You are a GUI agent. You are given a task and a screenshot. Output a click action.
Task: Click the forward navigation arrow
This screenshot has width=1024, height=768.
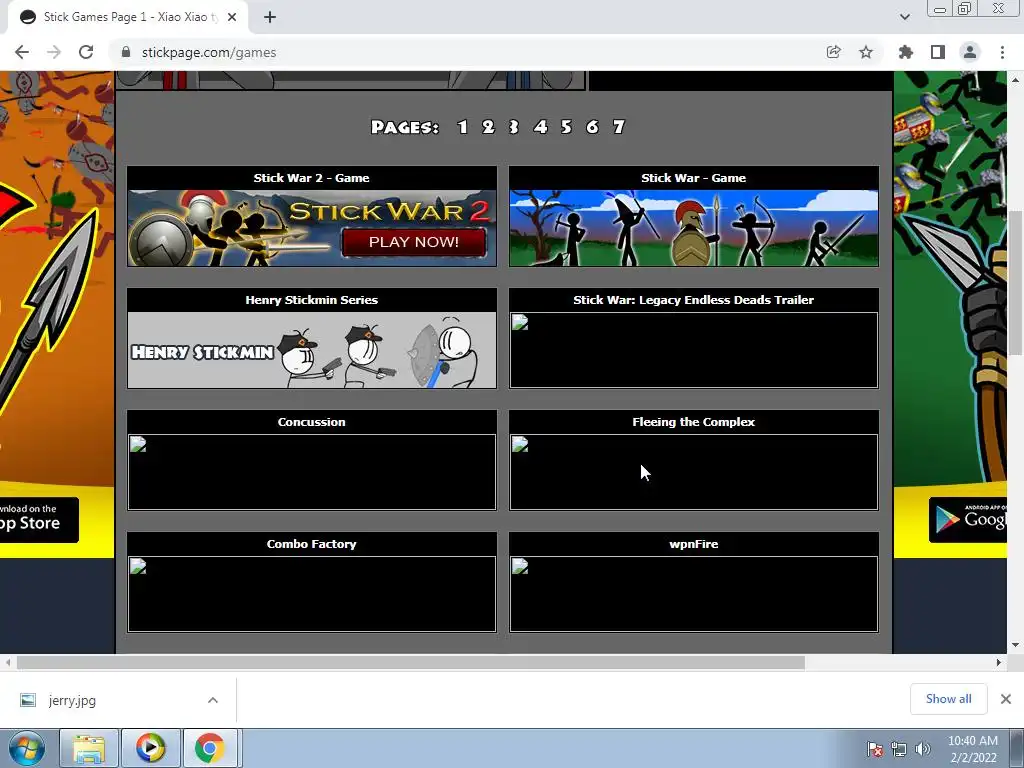(x=54, y=52)
